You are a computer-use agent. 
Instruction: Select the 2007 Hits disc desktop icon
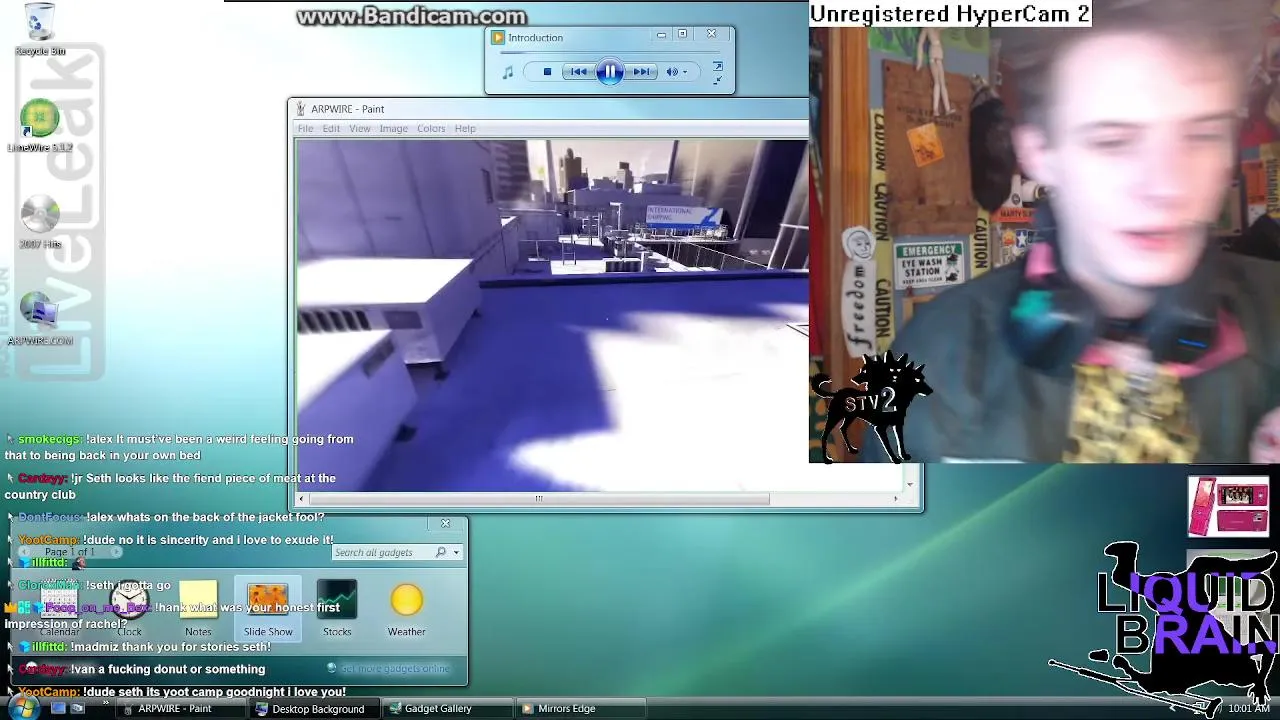pyautogui.click(x=40, y=222)
